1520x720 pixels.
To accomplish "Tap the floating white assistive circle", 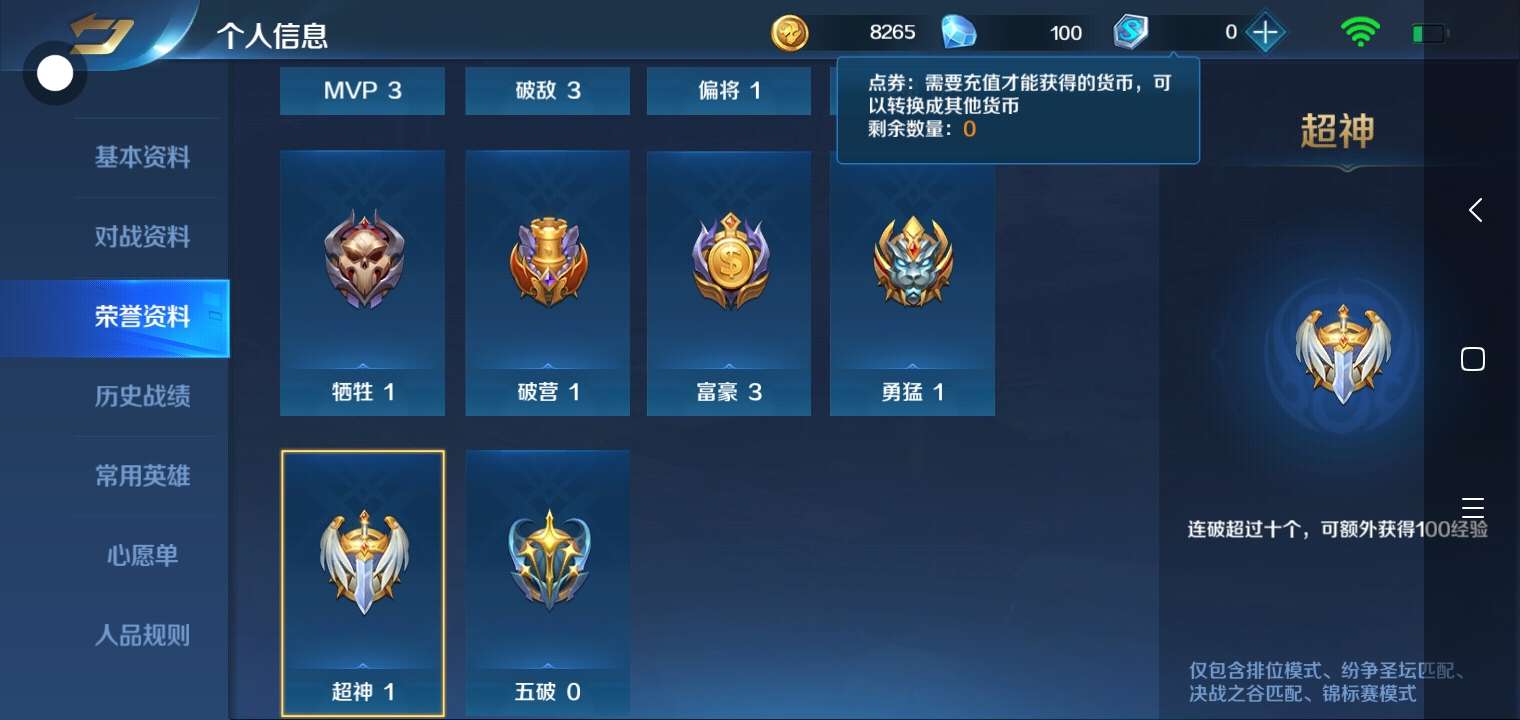I will (54, 73).
